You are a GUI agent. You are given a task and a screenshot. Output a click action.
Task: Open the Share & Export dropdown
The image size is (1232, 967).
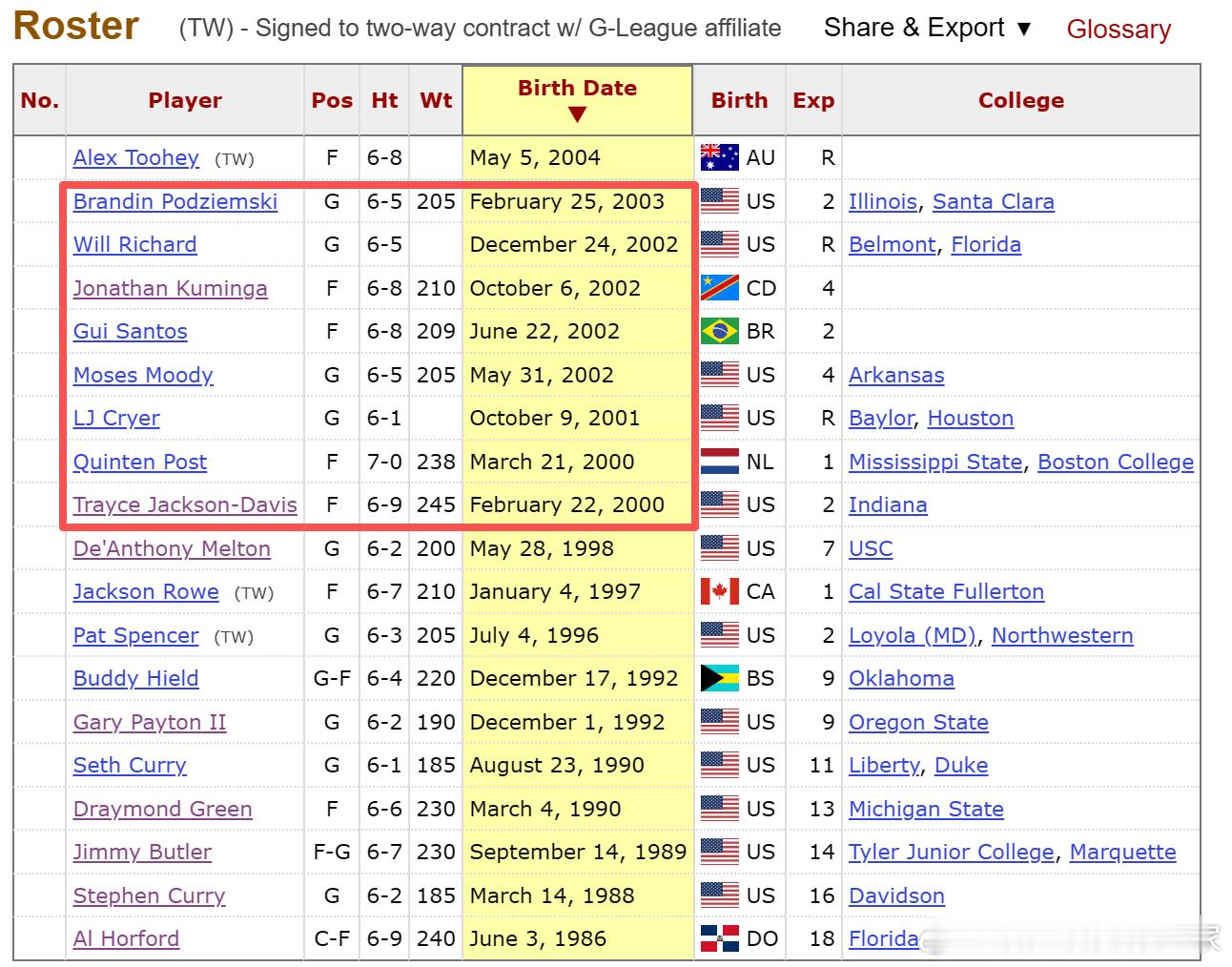pyautogui.click(x=927, y=28)
